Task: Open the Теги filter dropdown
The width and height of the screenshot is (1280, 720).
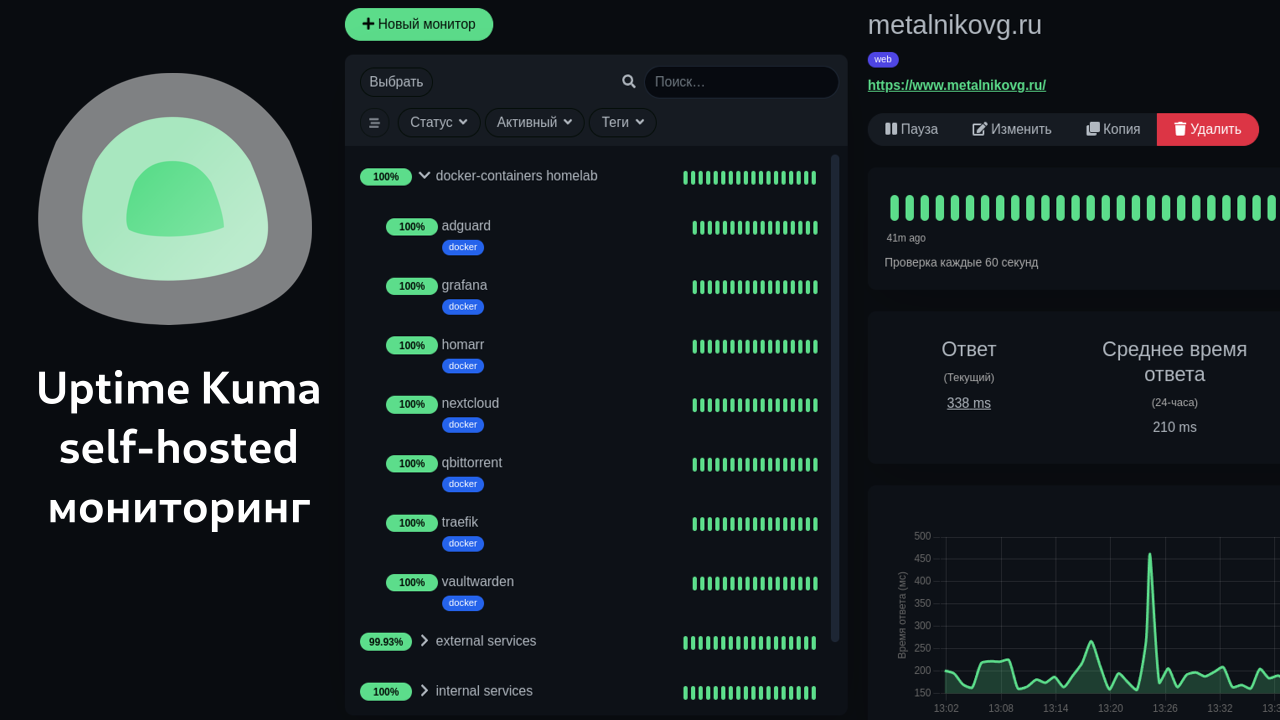Action: tap(622, 122)
